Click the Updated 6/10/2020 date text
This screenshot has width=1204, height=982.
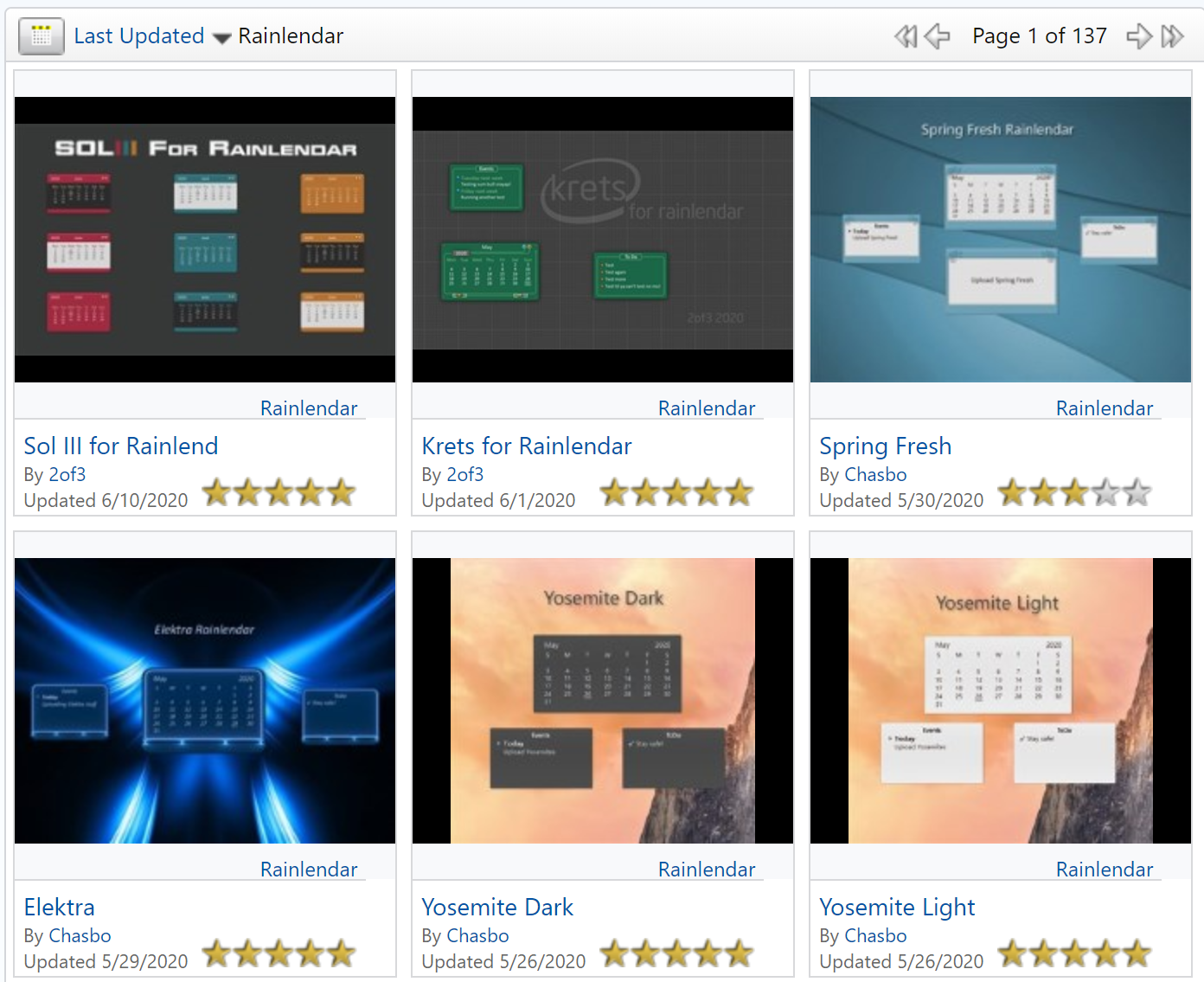[x=106, y=501]
